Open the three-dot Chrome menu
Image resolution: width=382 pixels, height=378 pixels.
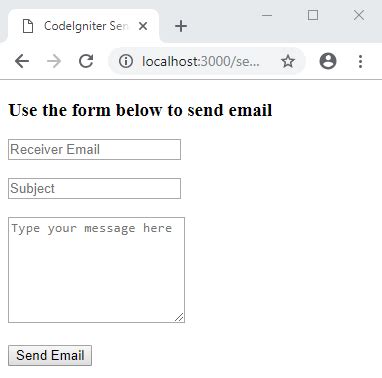(360, 61)
